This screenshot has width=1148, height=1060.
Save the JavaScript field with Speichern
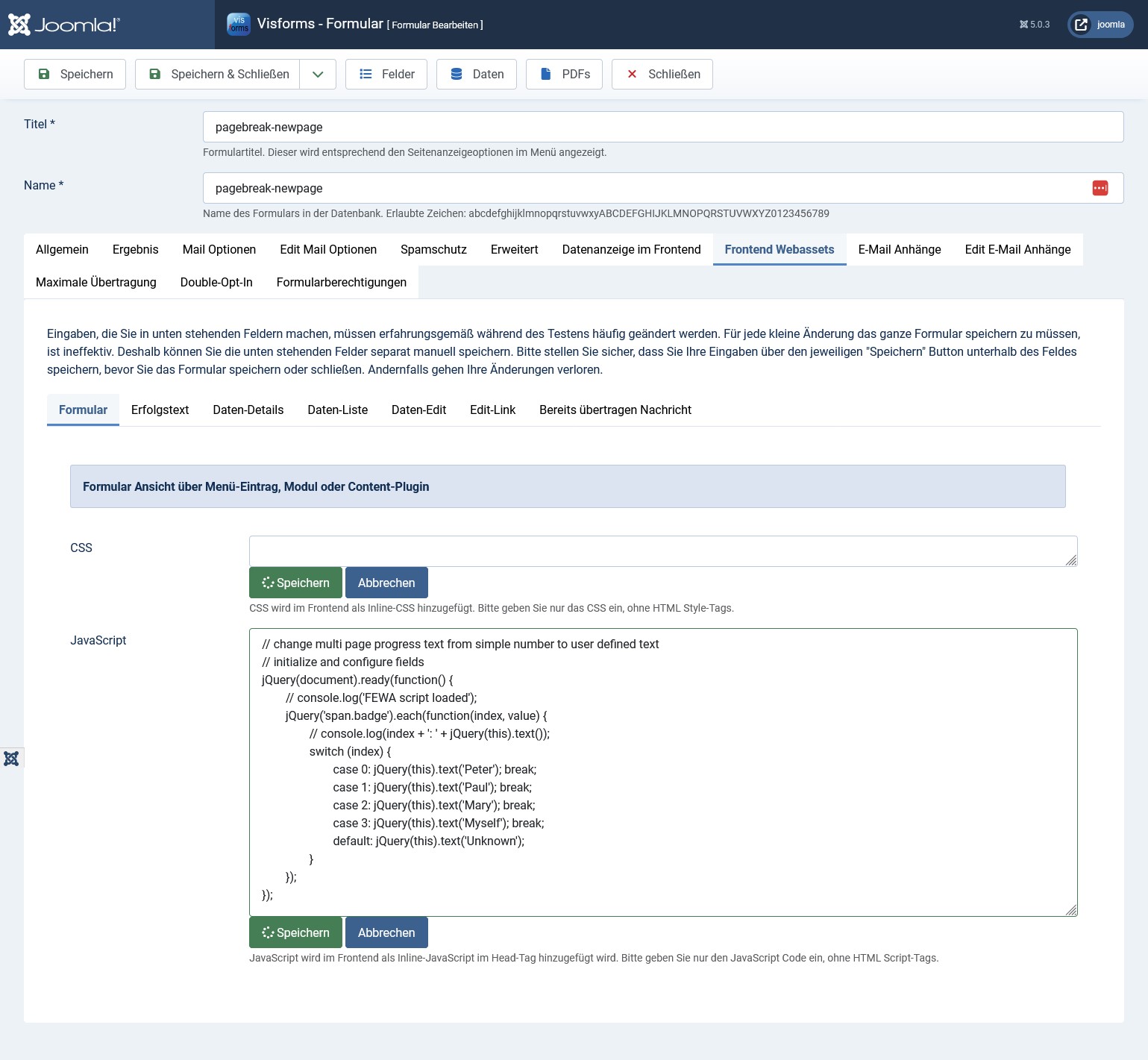click(x=295, y=933)
